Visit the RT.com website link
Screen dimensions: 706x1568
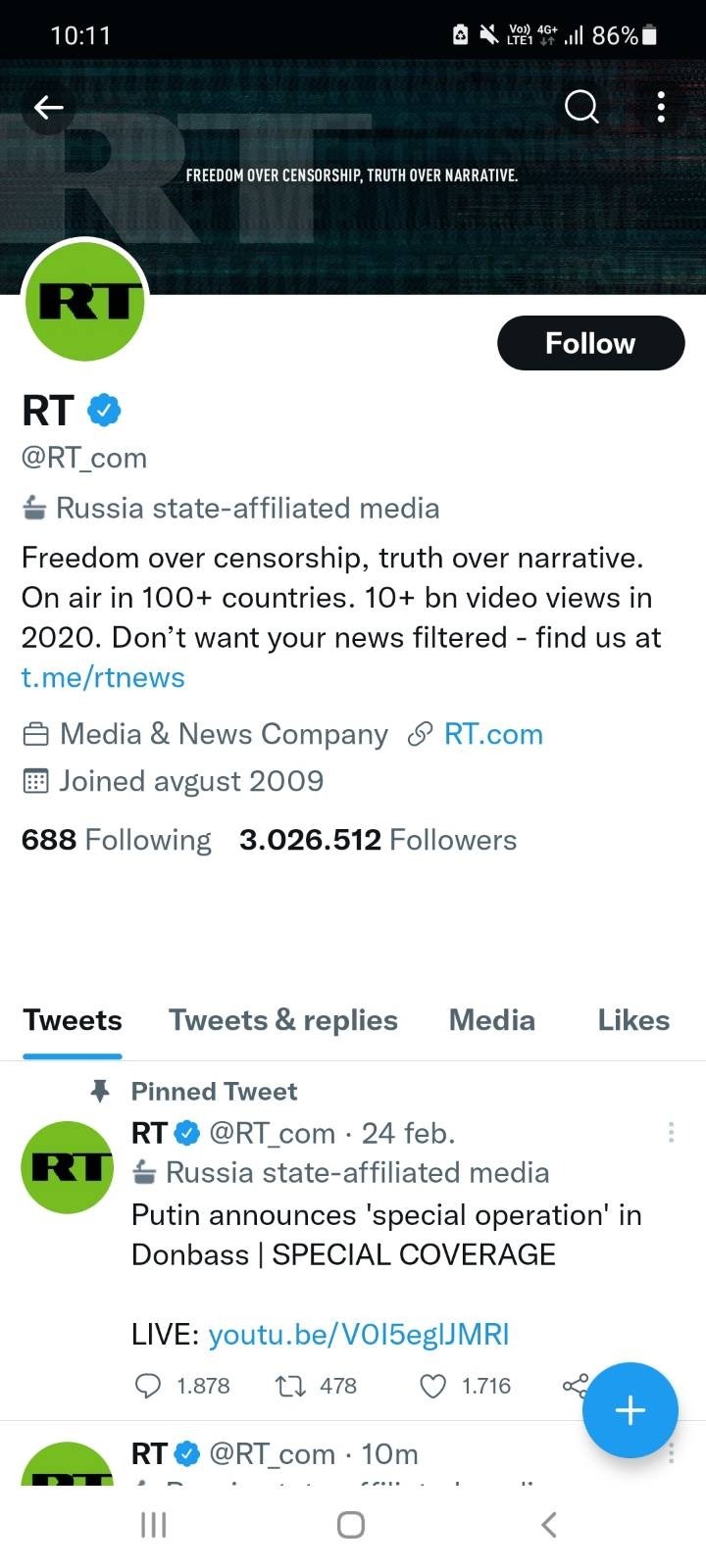pos(494,733)
